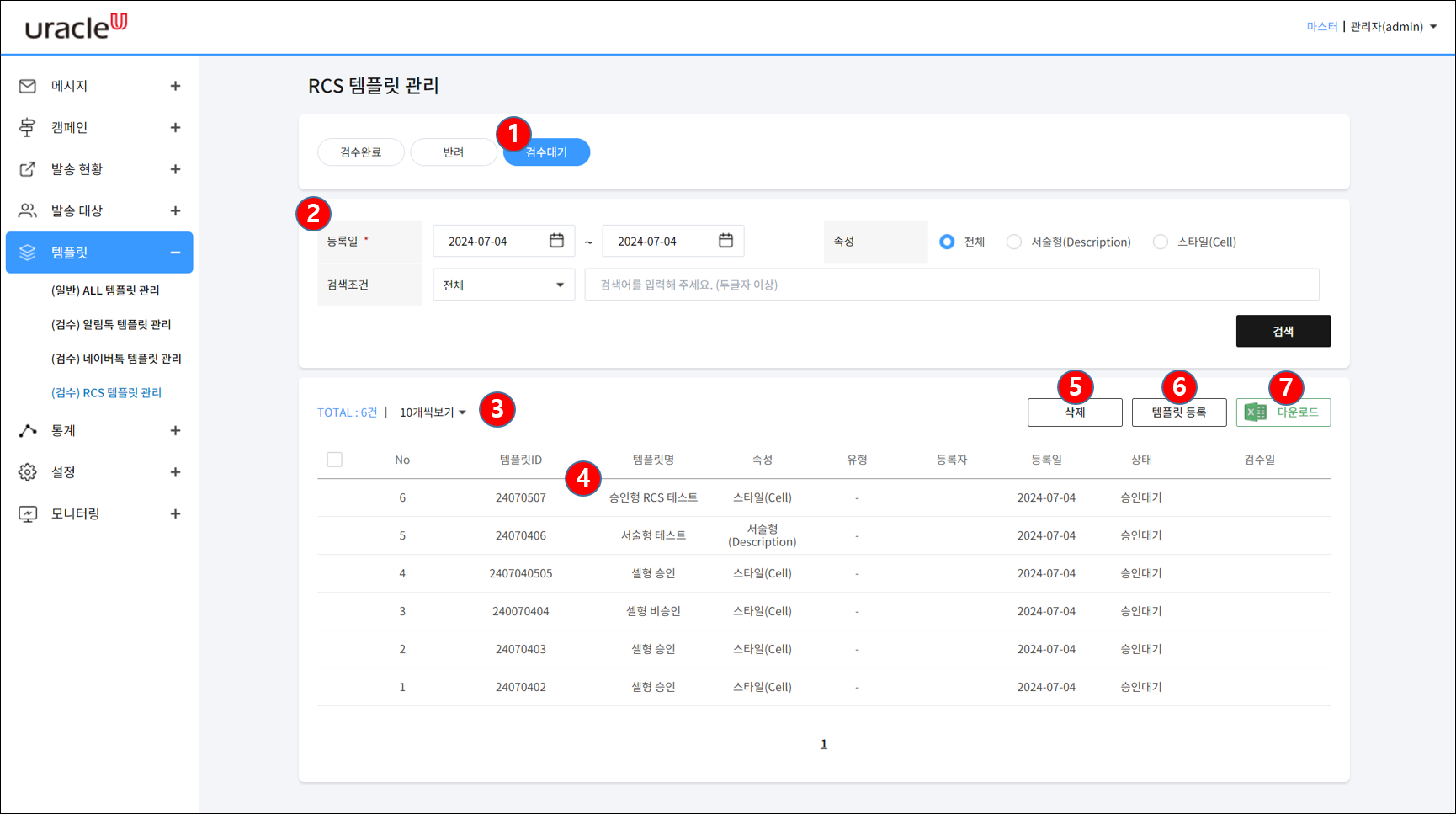Go to page 1 in pagination
This screenshot has width=1456, height=814.
[x=824, y=744]
